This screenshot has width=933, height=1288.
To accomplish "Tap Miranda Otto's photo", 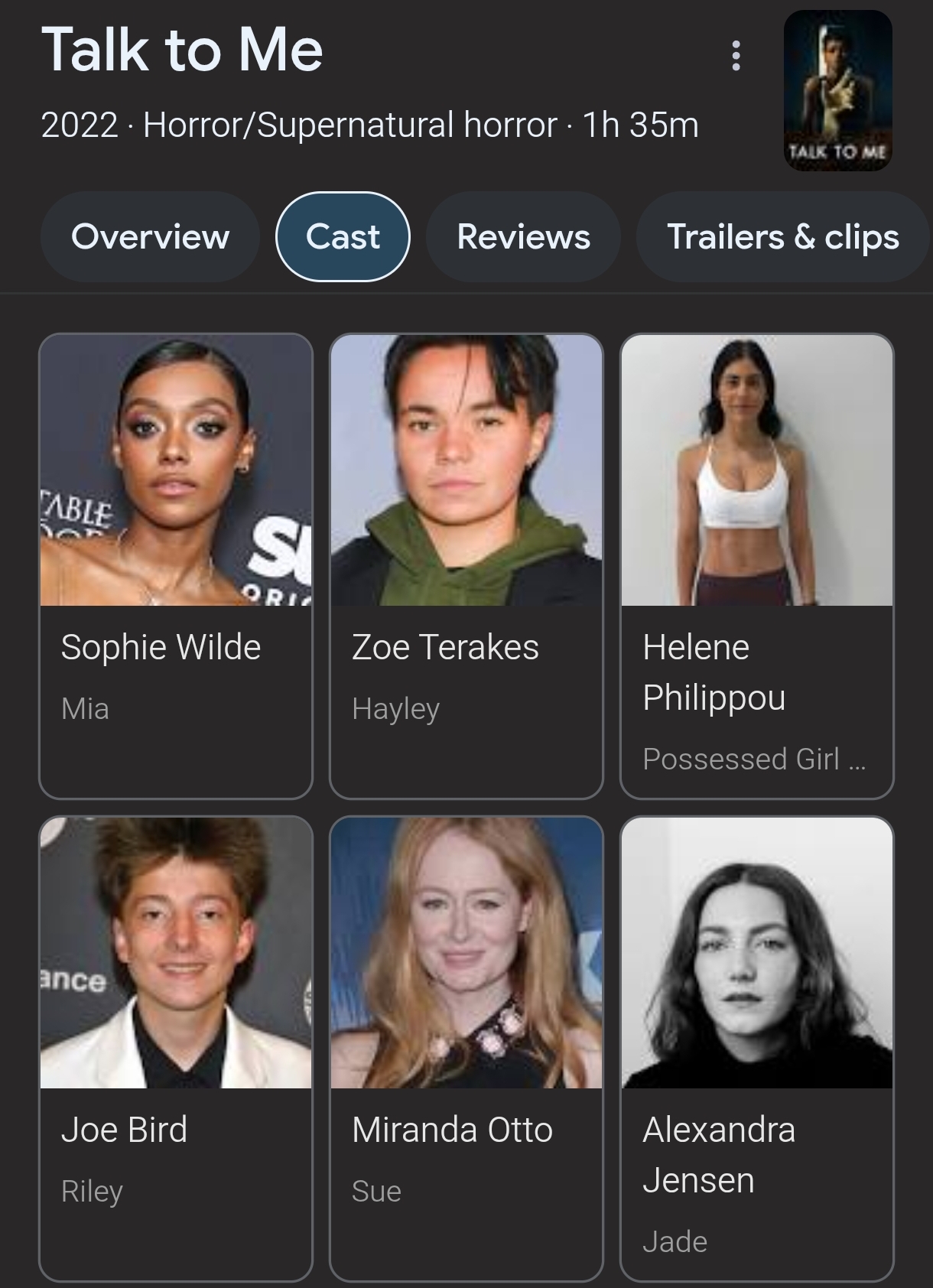I will (466, 953).
